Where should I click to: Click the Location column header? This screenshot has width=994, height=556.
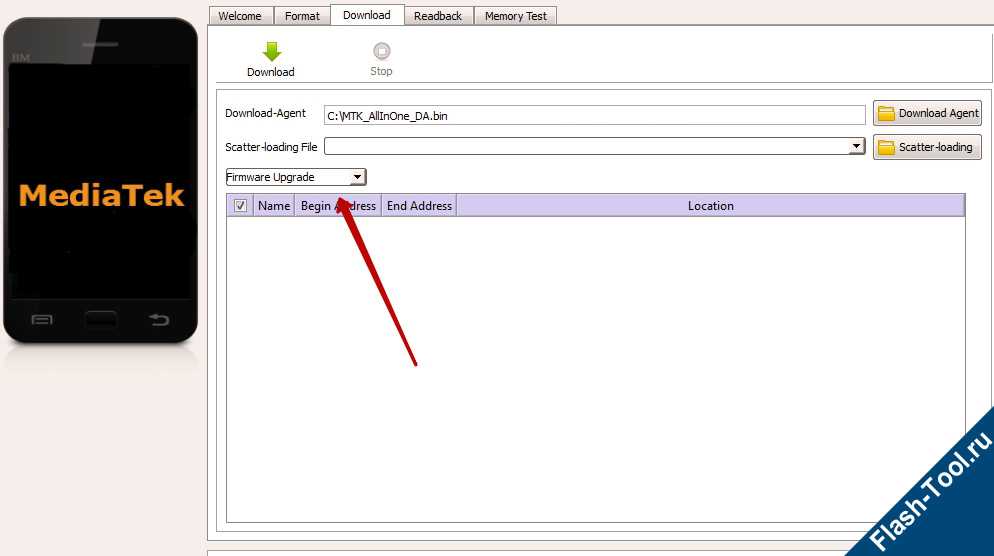pos(710,206)
